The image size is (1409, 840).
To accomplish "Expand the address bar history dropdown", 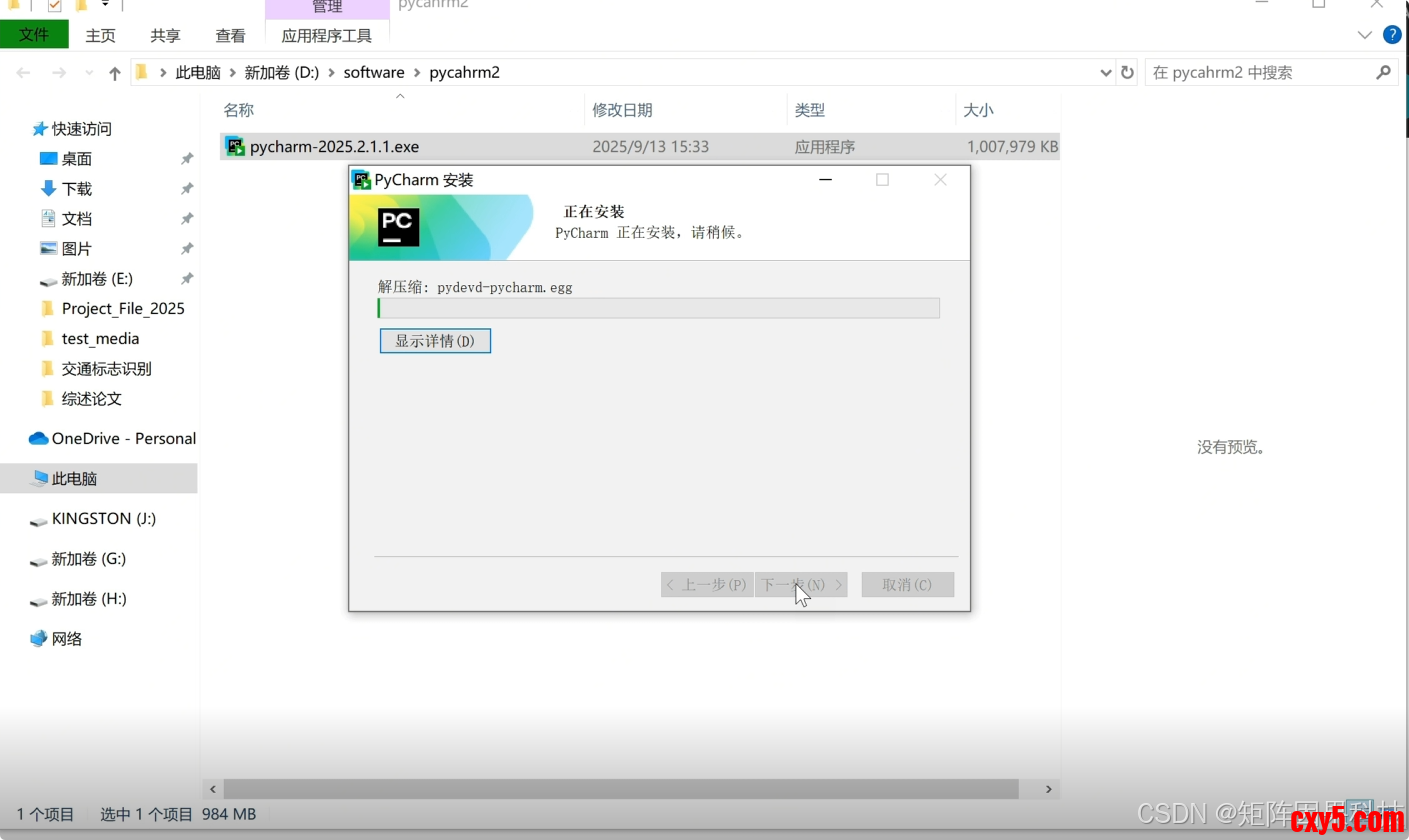I will (x=1105, y=73).
